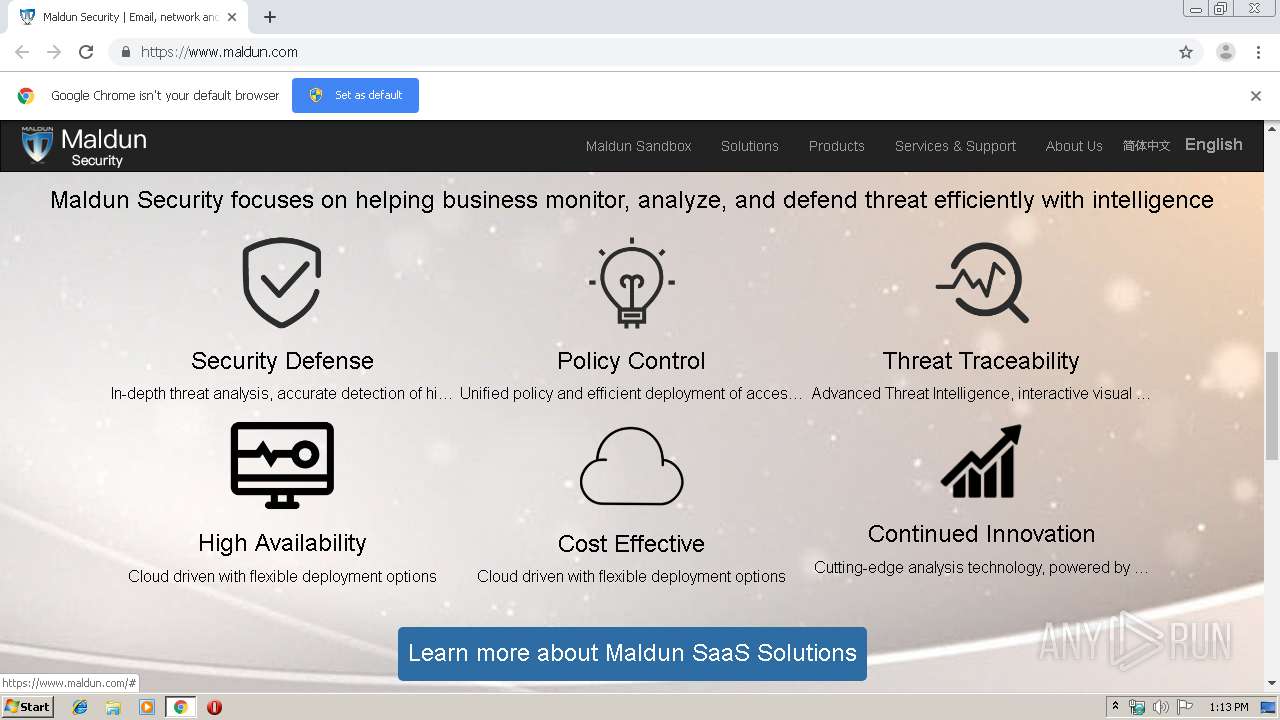This screenshot has height=720, width=1280.
Task: Click the volume speaker tray icon
Action: point(1161,707)
